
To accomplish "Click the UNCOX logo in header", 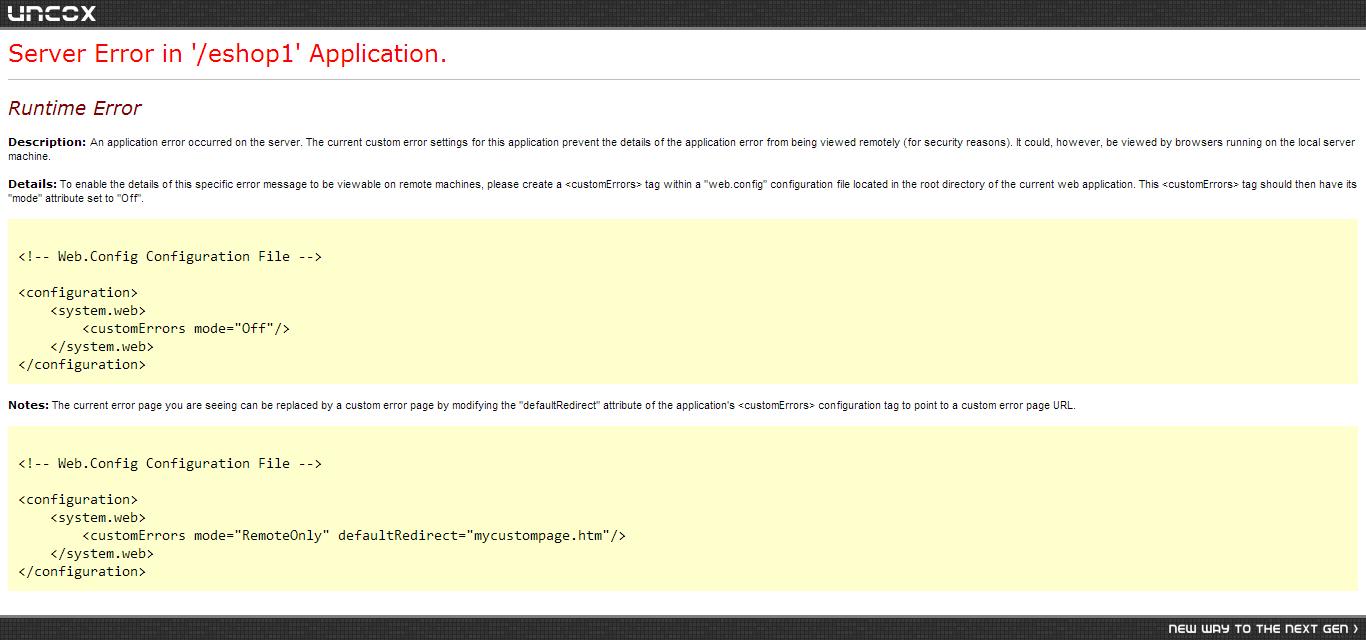I will 52,14.
